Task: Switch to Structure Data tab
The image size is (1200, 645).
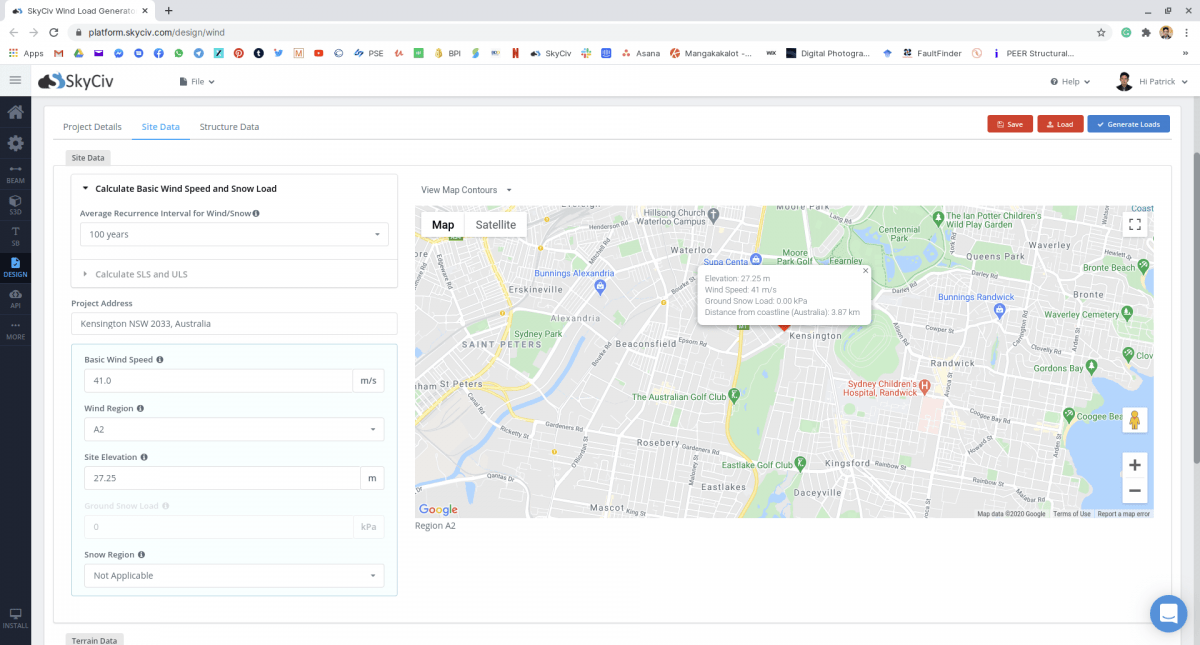Action: (x=229, y=127)
